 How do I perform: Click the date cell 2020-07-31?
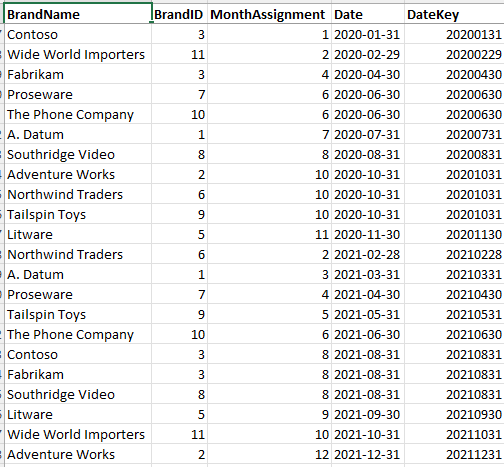(368, 134)
